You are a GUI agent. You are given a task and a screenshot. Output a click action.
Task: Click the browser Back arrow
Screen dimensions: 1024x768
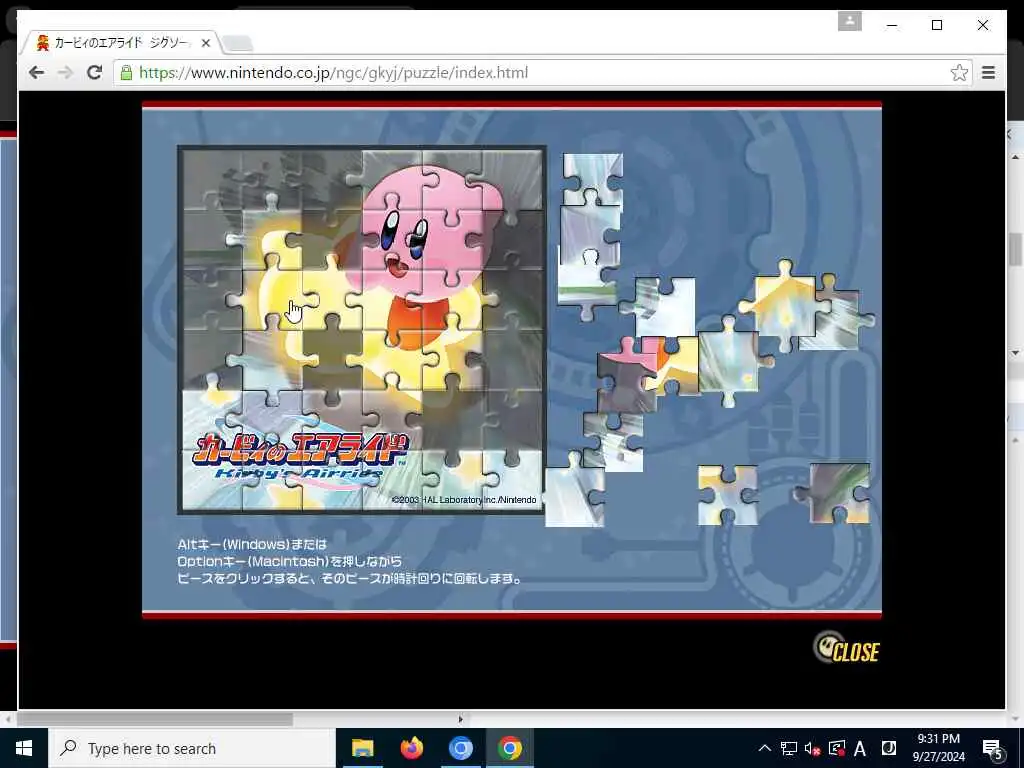click(37, 72)
